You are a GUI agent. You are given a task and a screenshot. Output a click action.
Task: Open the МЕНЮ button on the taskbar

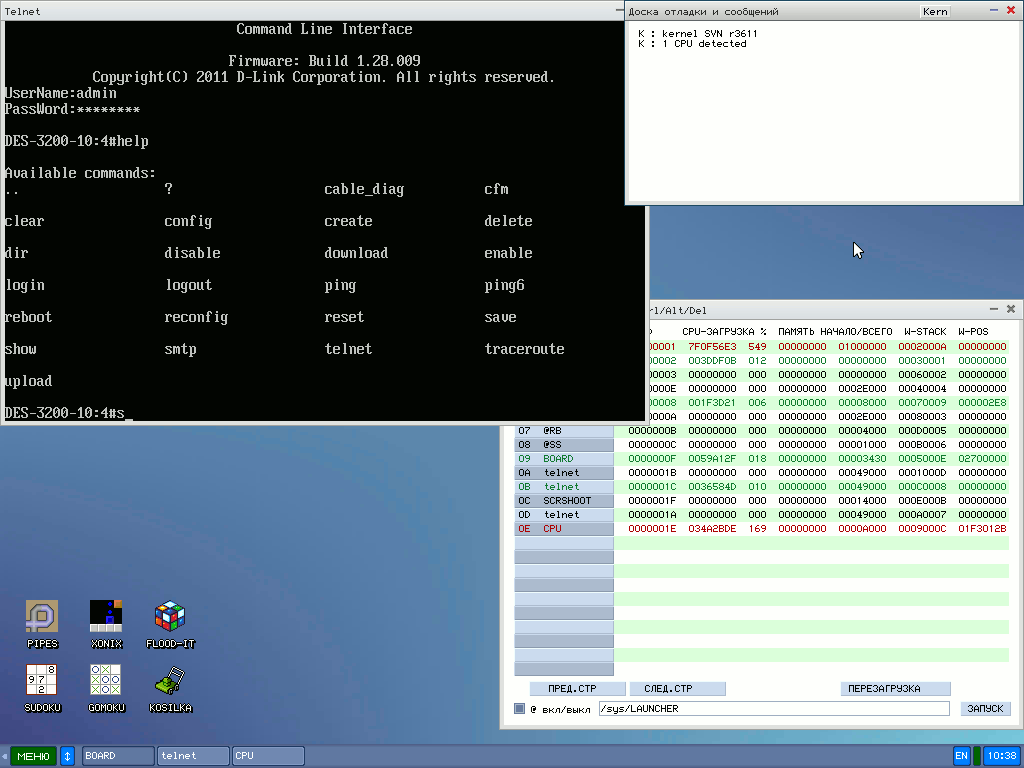(x=32, y=756)
